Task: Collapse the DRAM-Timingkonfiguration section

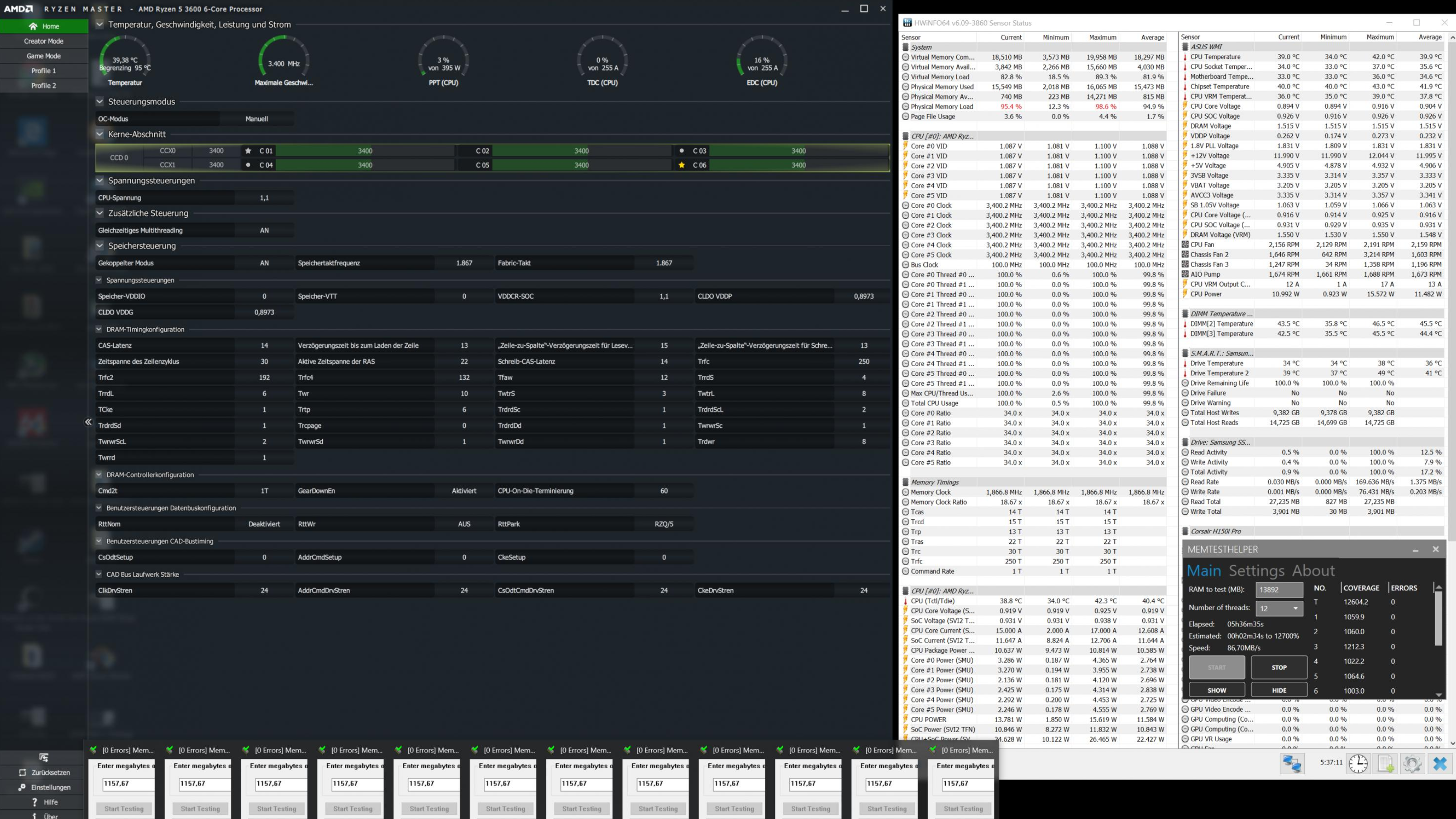Action: 99,329
